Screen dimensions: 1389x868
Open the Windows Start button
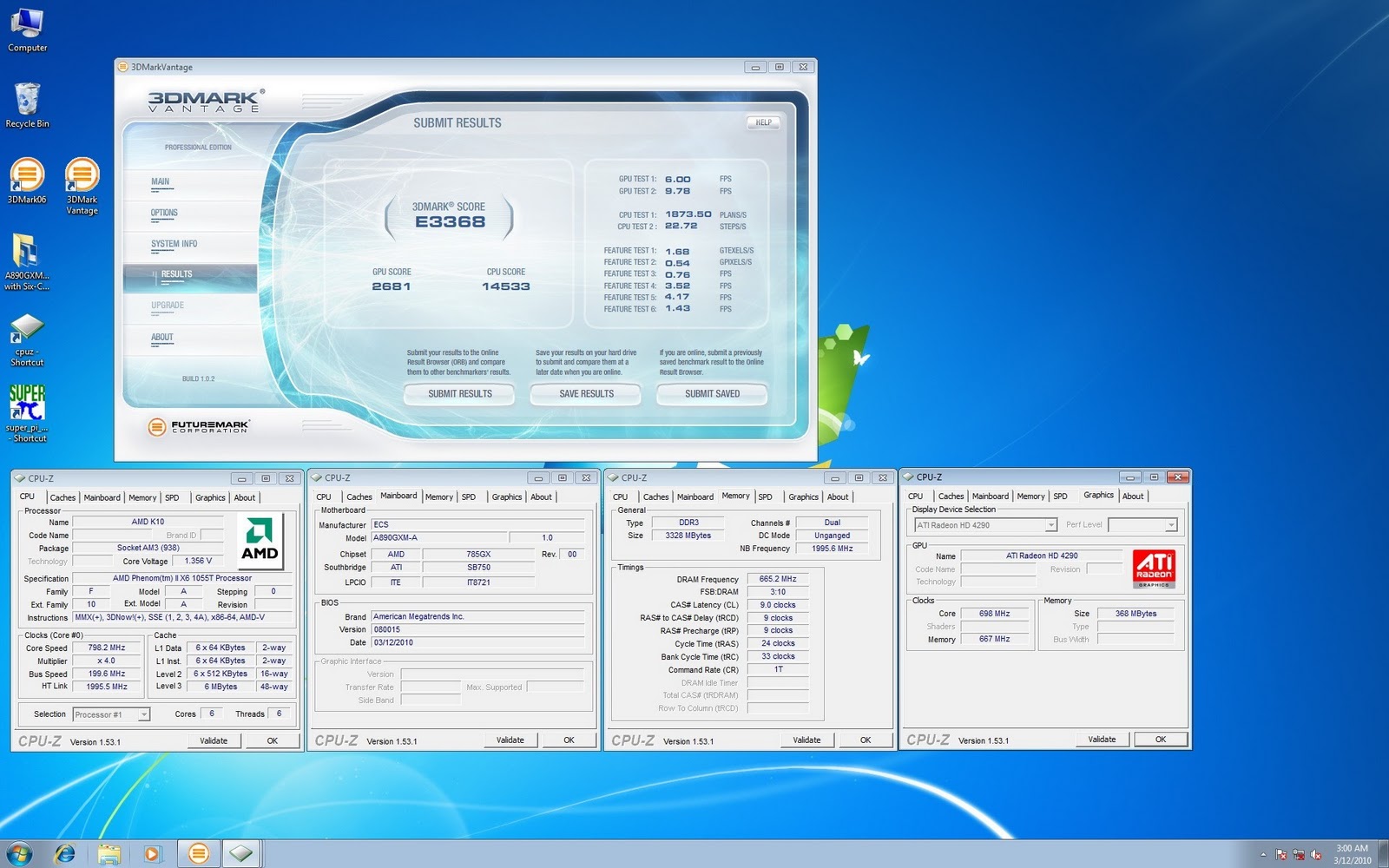pos(19,853)
